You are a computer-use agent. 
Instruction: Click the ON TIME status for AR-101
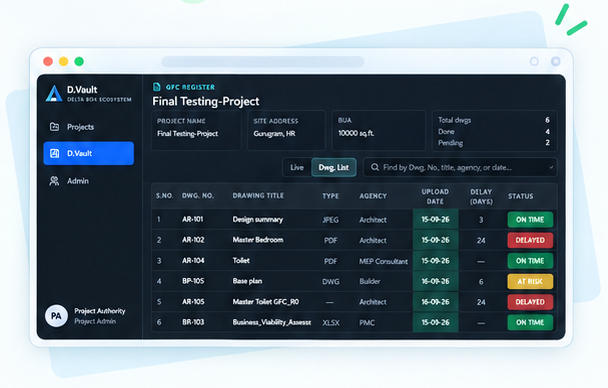point(530,219)
